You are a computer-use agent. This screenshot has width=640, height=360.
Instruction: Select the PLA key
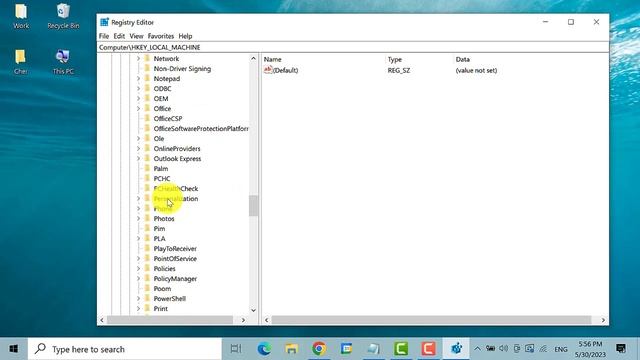tap(159, 238)
